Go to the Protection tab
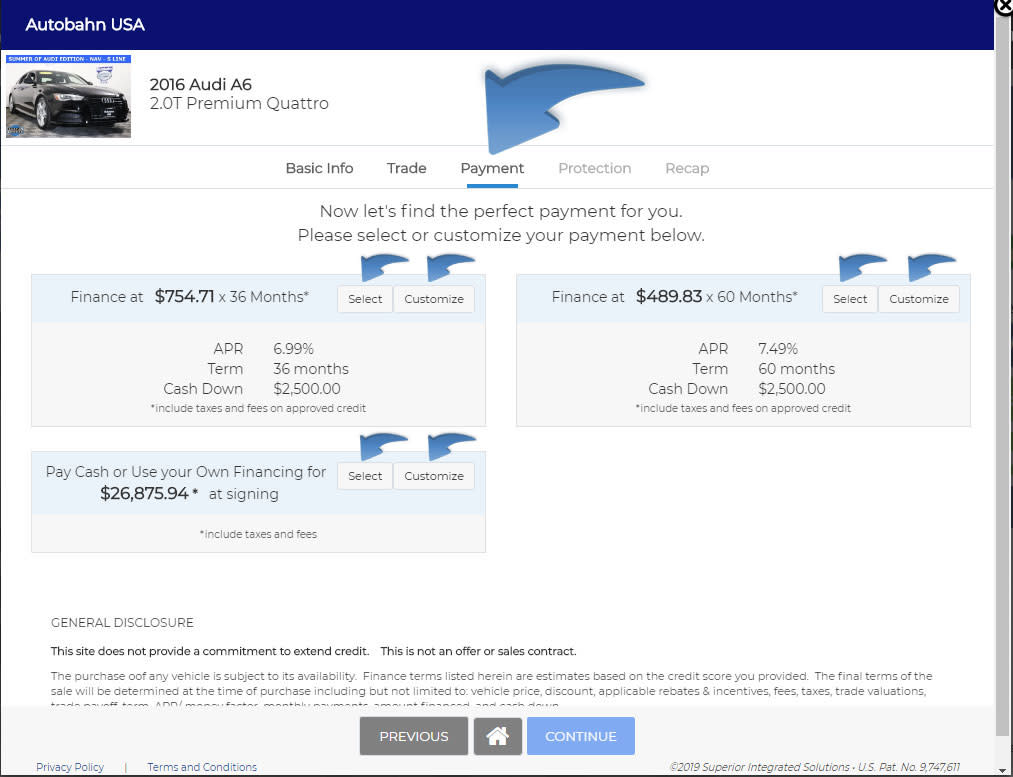Image resolution: width=1013 pixels, height=777 pixels. point(594,168)
